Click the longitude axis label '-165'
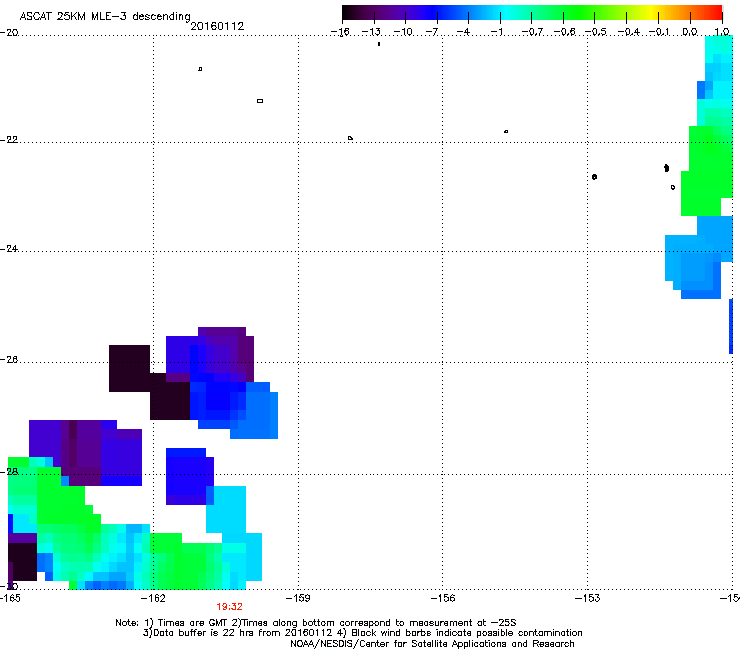The image size is (740, 650). click(10, 599)
